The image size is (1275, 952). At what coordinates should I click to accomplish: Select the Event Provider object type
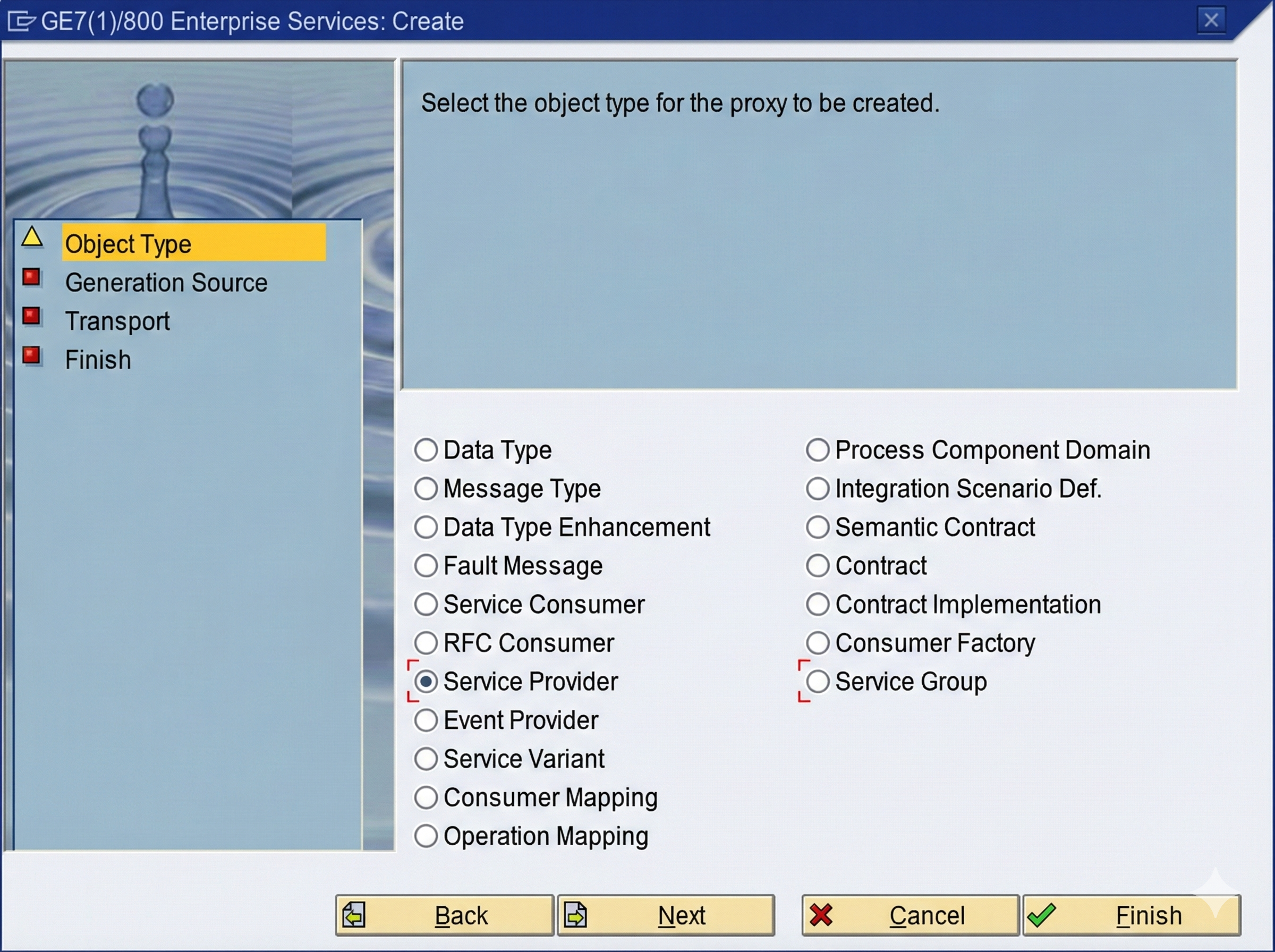pos(426,720)
